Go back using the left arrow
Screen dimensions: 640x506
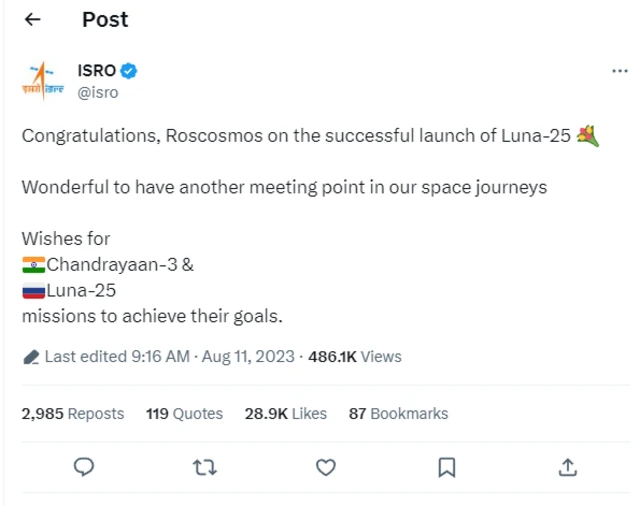(x=32, y=20)
